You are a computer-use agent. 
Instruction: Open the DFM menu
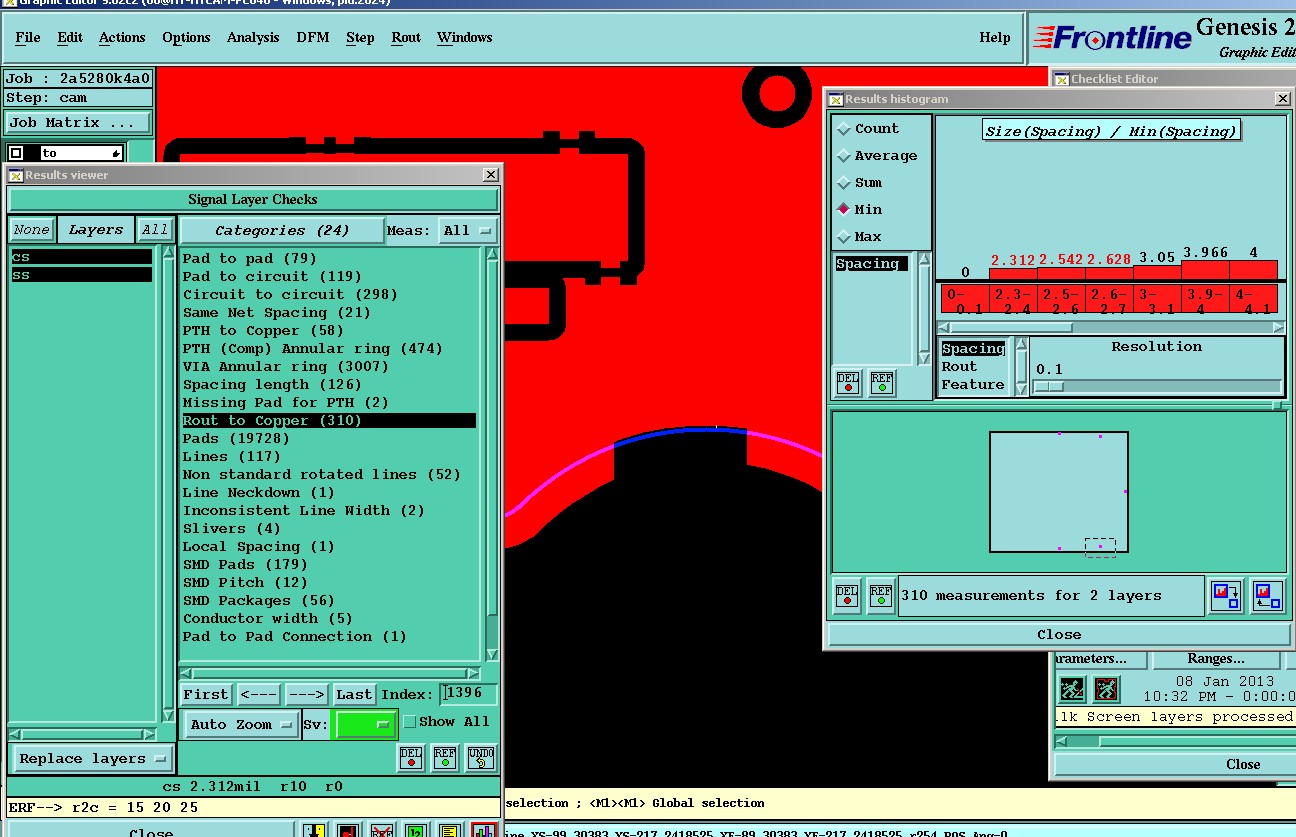pos(312,38)
